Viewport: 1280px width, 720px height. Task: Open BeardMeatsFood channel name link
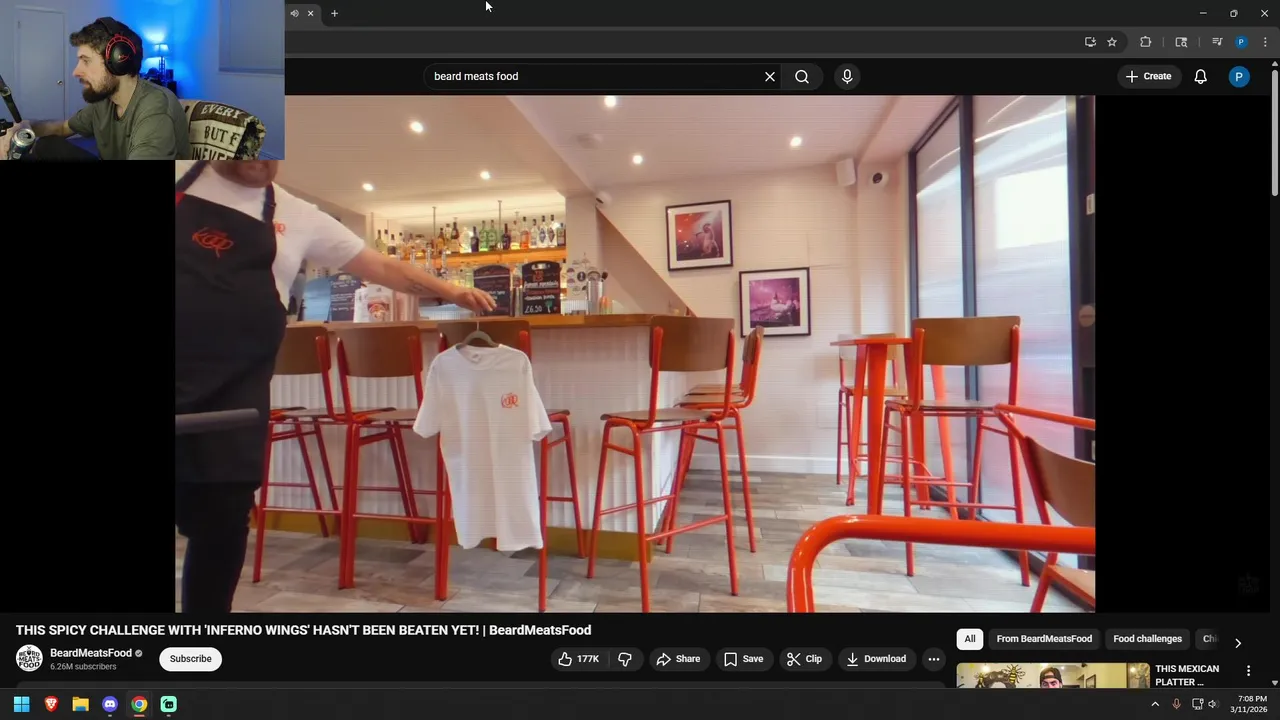click(x=91, y=653)
